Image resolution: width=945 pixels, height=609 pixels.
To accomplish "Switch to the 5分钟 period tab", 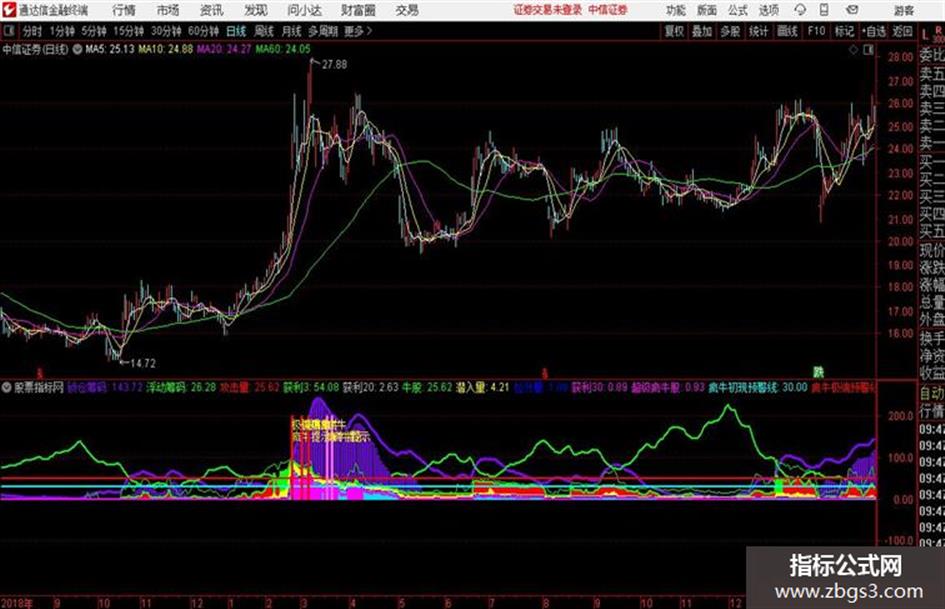I will pyautogui.click(x=93, y=31).
